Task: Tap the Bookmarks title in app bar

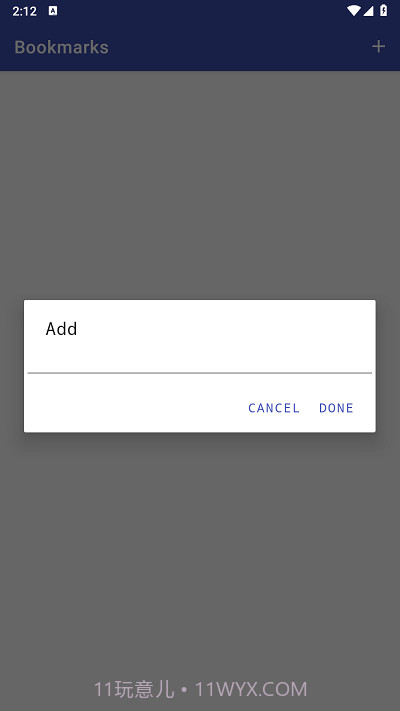Action: [x=61, y=47]
